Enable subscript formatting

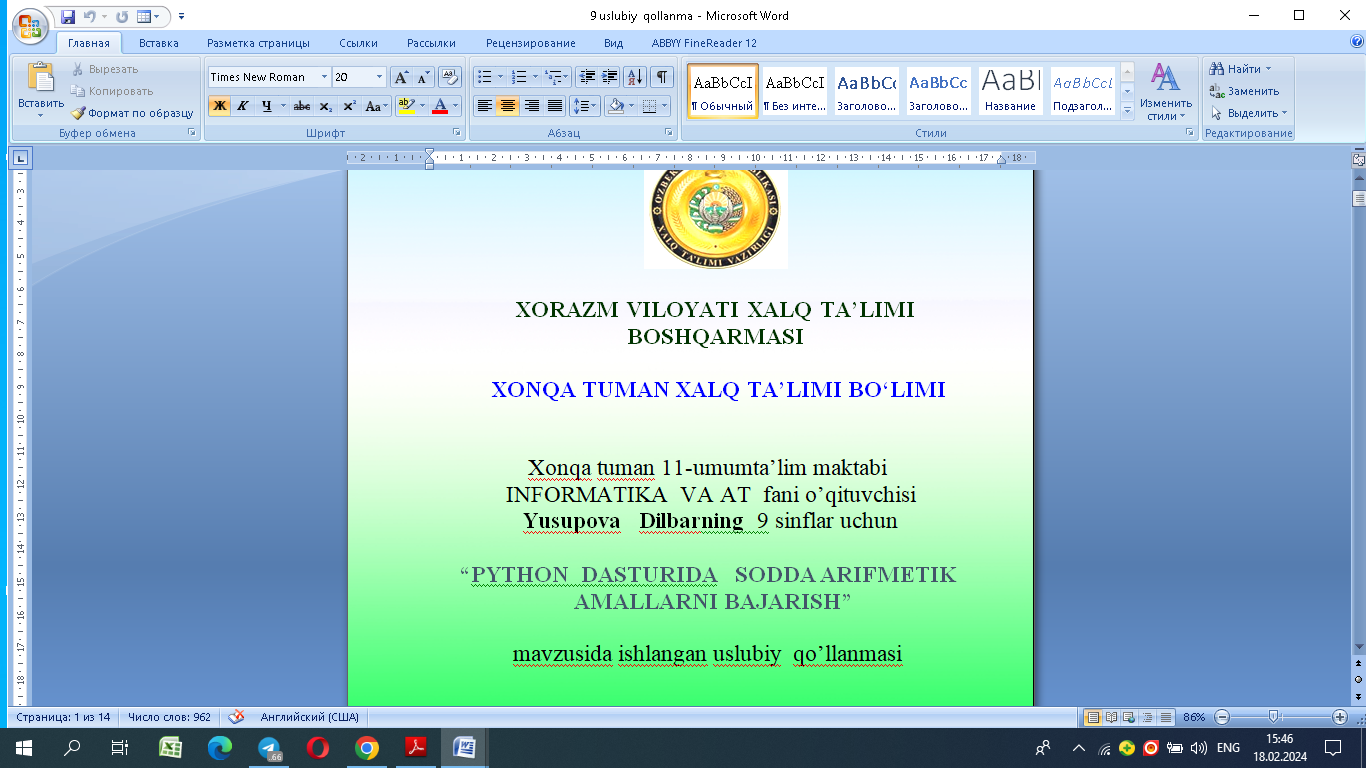point(326,104)
